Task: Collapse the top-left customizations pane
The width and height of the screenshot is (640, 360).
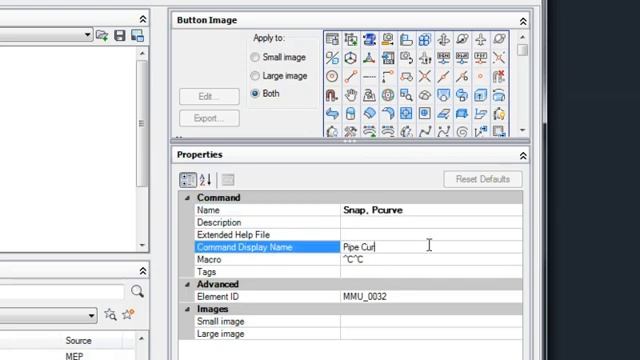Action: (x=142, y=19)
